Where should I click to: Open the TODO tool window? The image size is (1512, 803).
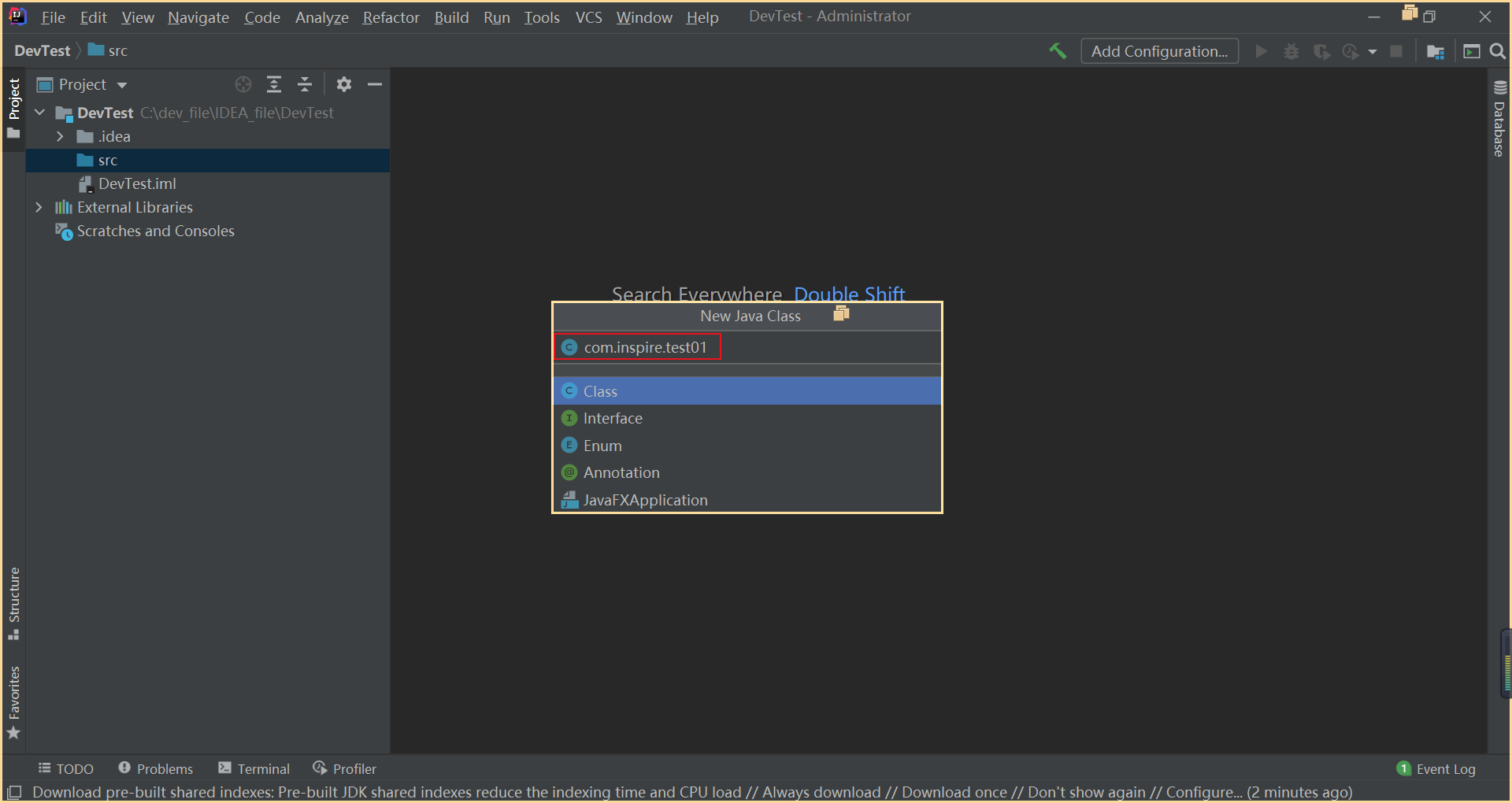[x=66, y=768]
